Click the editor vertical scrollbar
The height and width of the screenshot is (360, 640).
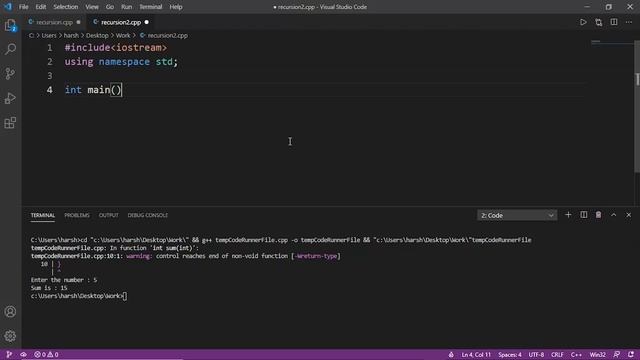637,107
